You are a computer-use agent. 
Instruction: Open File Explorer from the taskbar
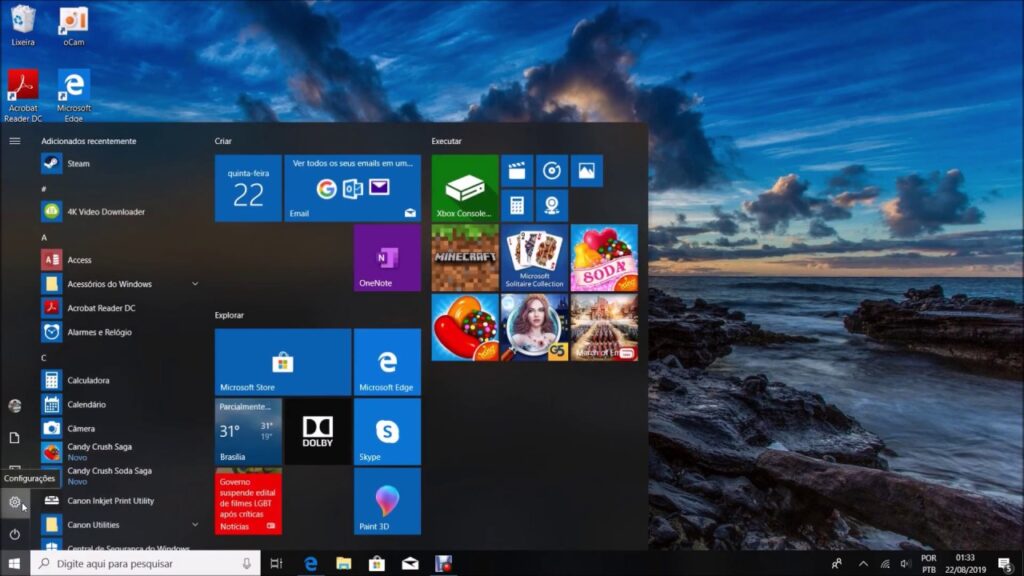pos(344,563)
